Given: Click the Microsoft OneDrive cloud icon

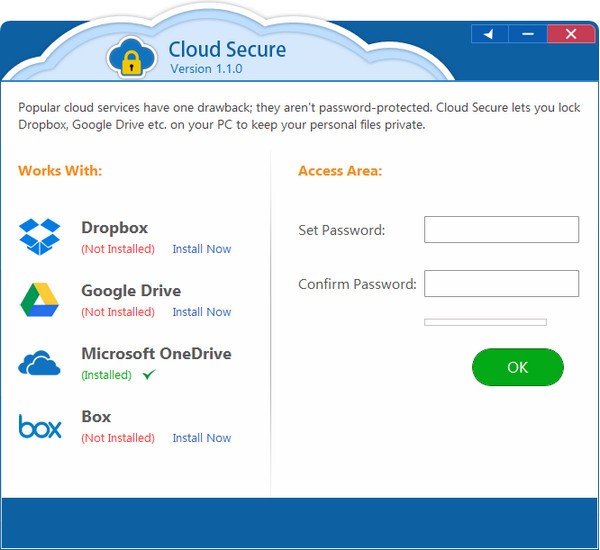Looking at the screenshot, I should tap(40, 364).
